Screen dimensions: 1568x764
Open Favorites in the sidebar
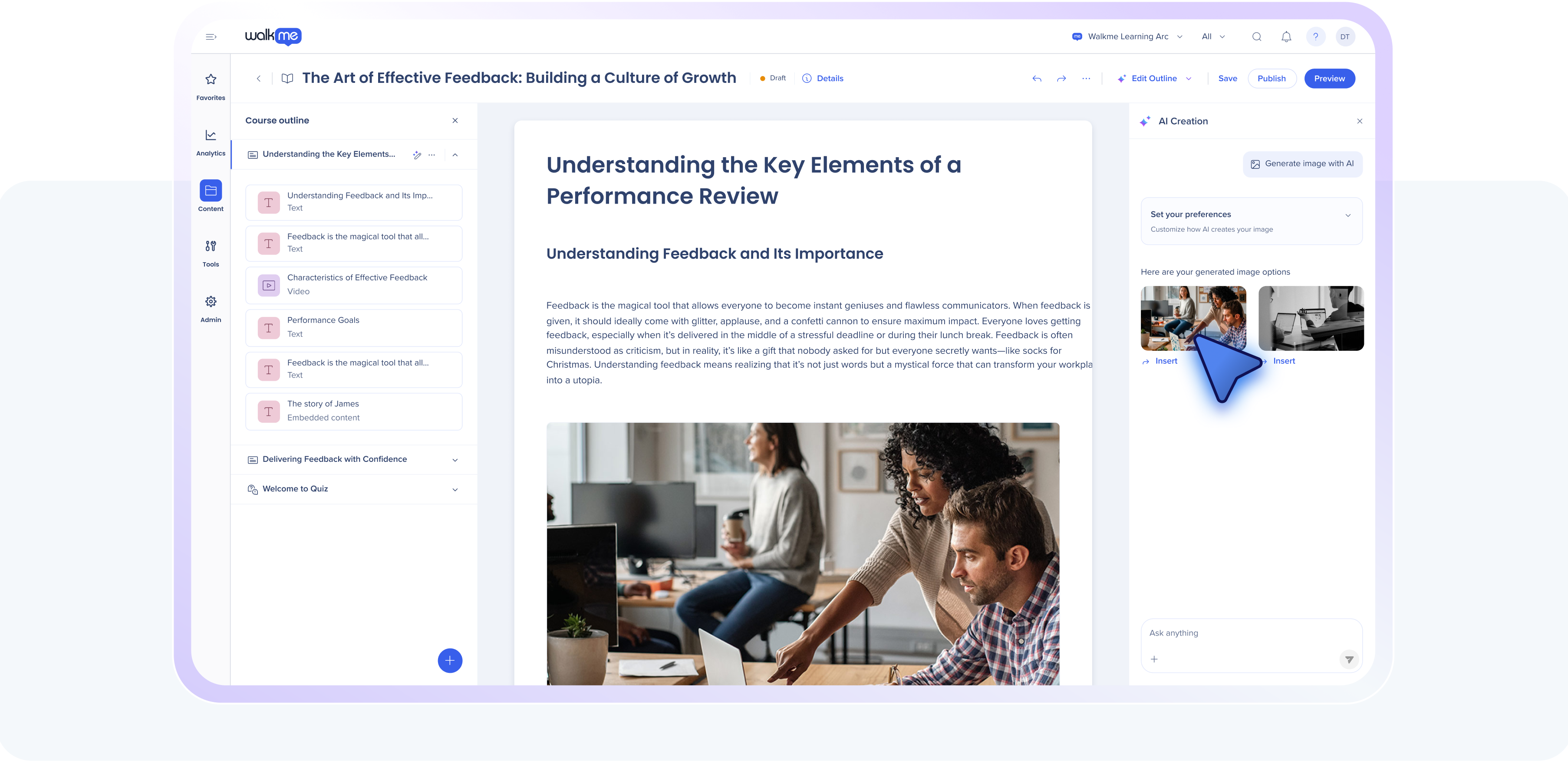click(x=211, y=87)
